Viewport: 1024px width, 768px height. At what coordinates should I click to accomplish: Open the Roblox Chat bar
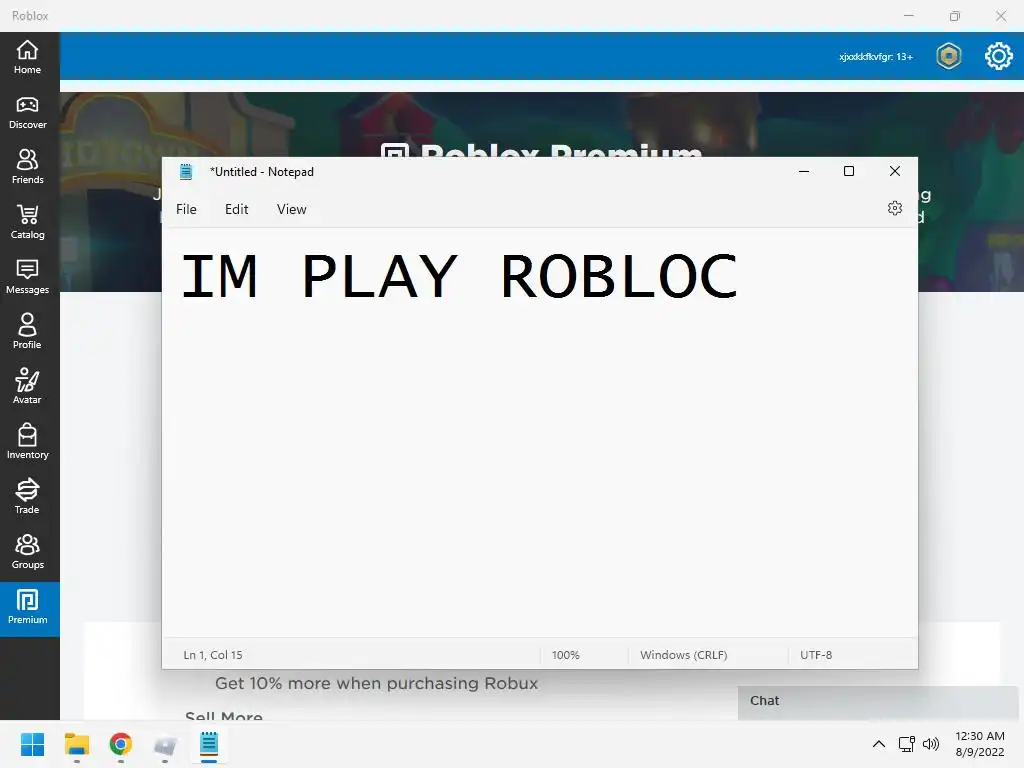click(878, 702)
